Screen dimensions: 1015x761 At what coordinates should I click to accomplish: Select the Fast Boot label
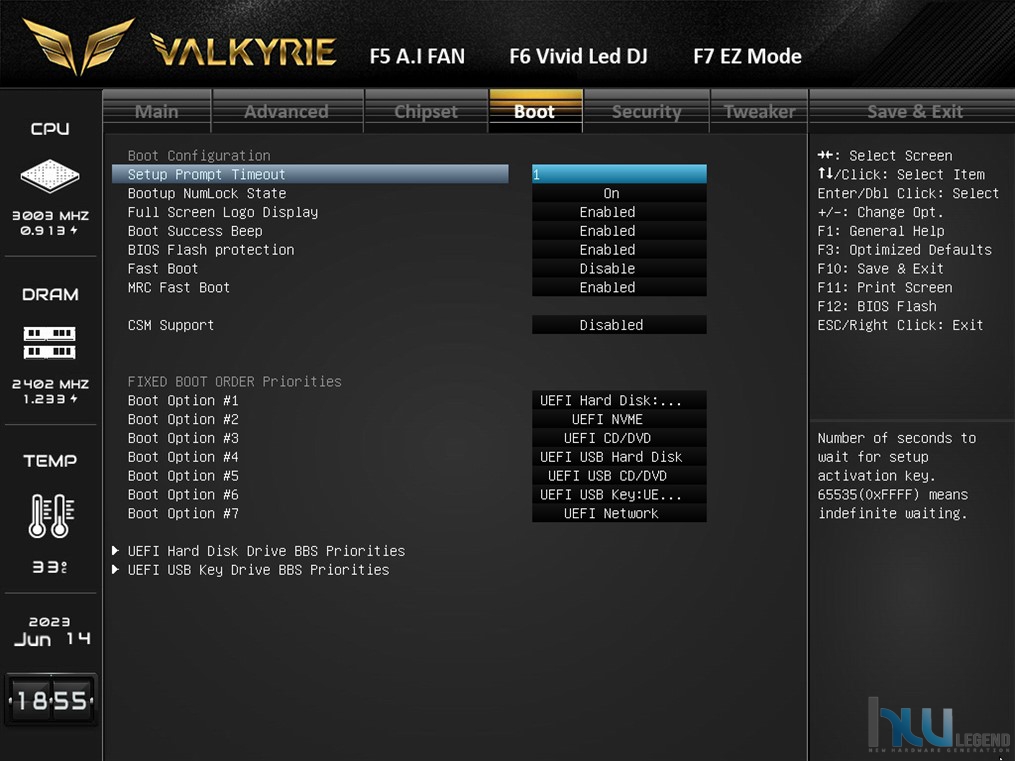click(163, 269)
